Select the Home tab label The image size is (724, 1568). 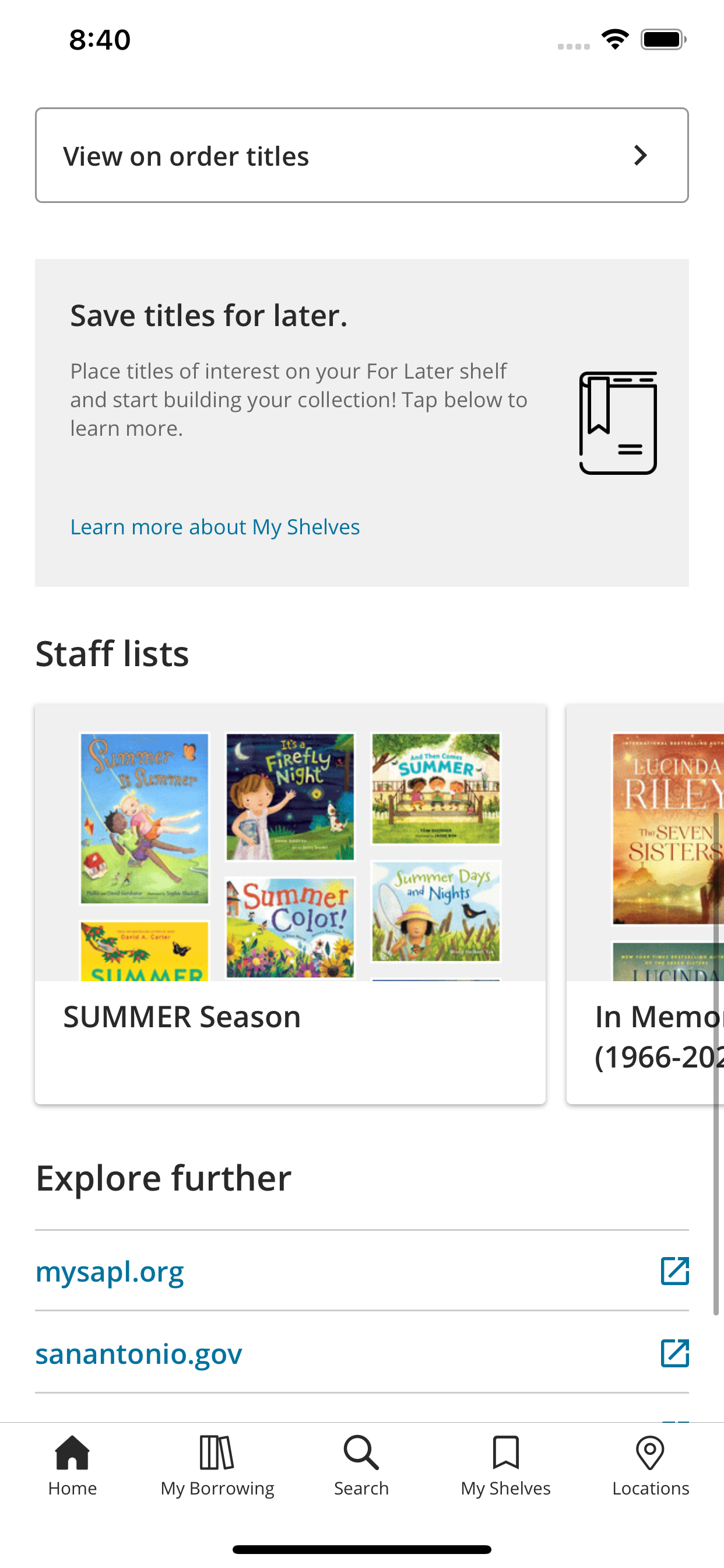click(x=72, y=1488)
